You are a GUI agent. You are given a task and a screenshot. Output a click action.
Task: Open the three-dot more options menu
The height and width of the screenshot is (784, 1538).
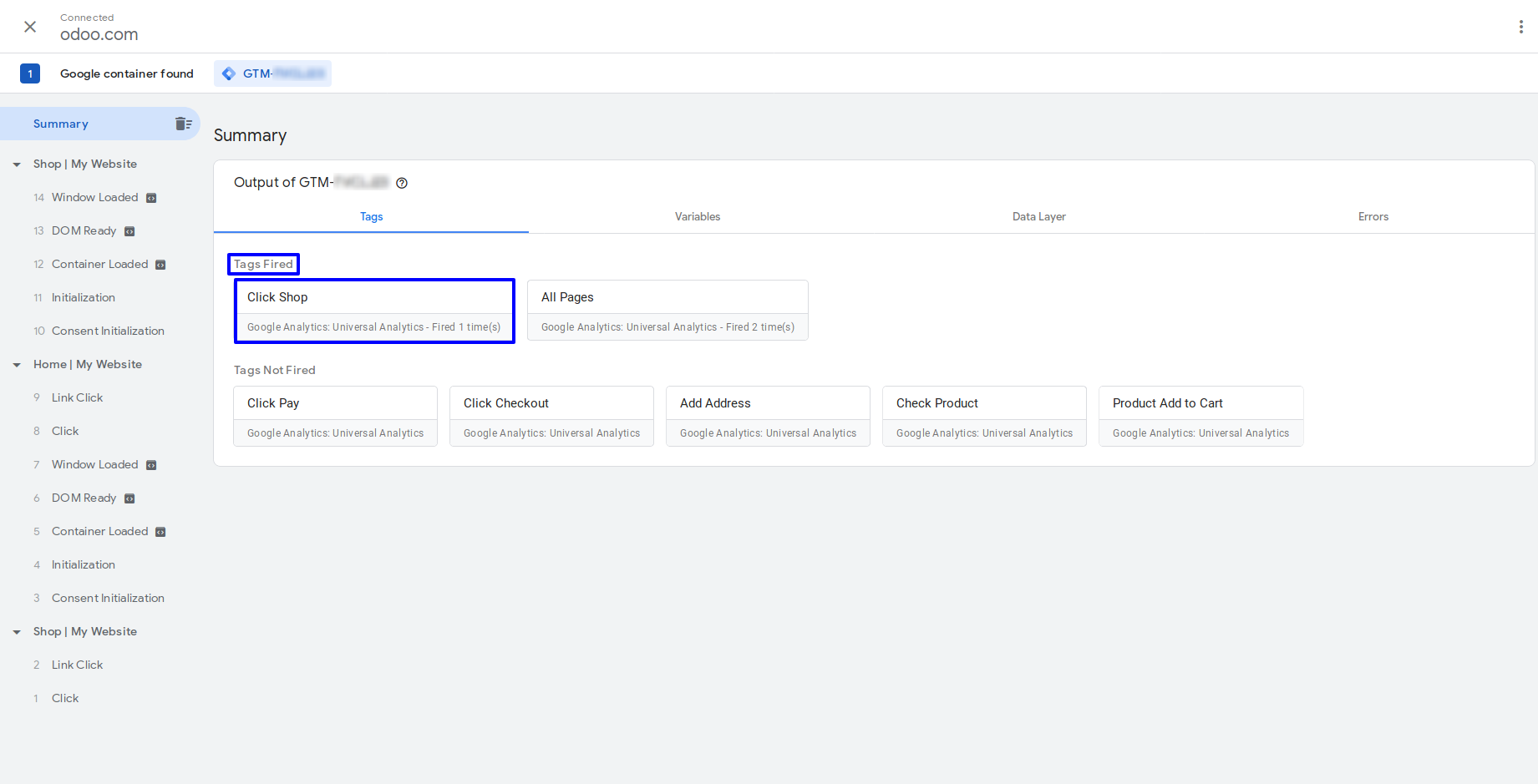coord(1520,27)
